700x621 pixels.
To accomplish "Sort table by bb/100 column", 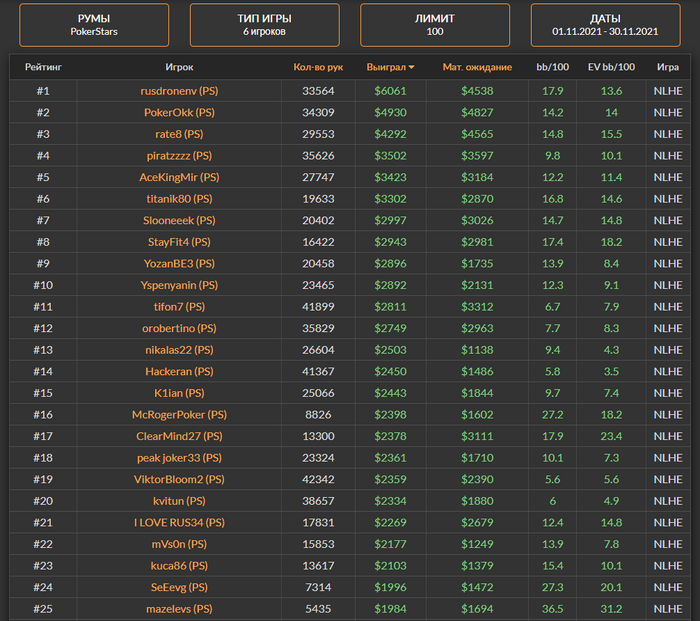I will click(x=552, y=68).
